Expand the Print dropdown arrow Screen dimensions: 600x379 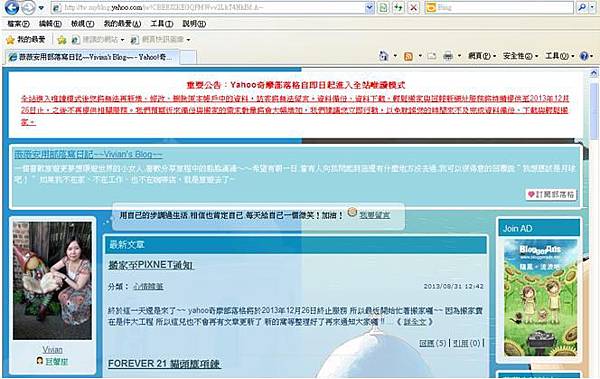click(x=459, y=56)
